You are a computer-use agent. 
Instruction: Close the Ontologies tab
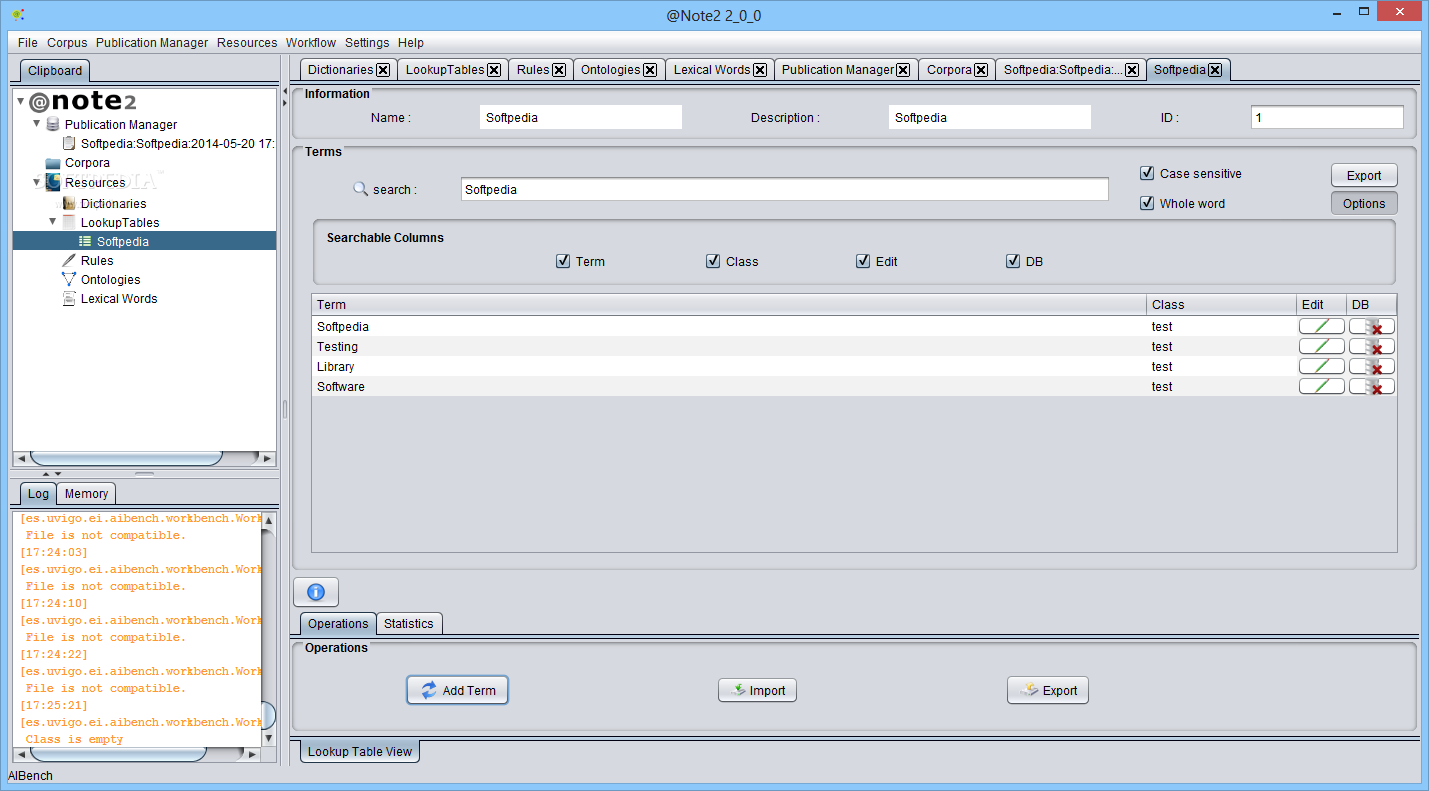650,70
